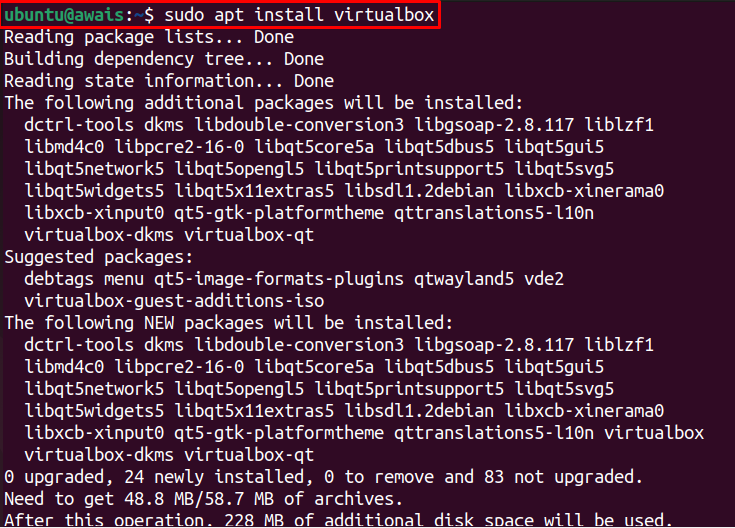Click the 'Reading state information... Done' line

pyautogui.click(x=169, y=81)
